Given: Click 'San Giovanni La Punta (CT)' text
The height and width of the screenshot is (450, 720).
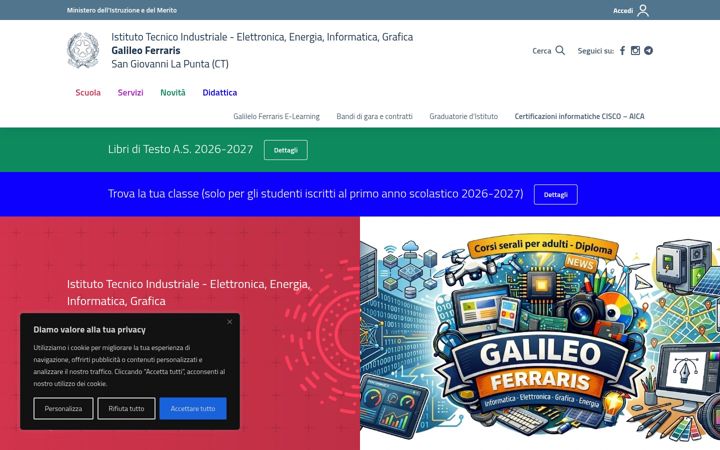Looking at the screenshot, I should point(170,64).
